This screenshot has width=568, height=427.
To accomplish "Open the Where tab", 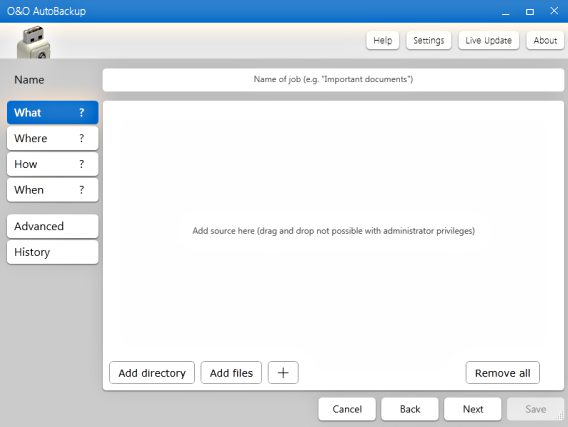I will pyautogui.click(x=53, y=138).
